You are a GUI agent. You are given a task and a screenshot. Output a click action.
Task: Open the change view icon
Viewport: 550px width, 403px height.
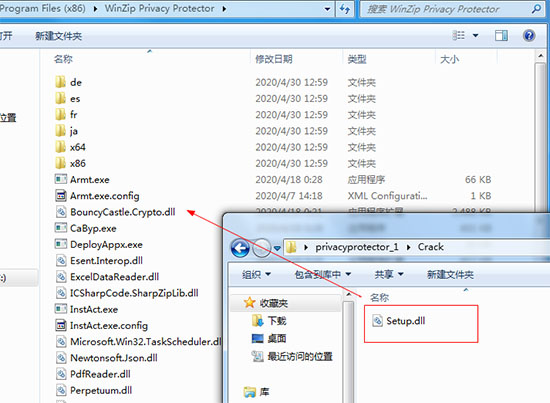pos(458,35)
